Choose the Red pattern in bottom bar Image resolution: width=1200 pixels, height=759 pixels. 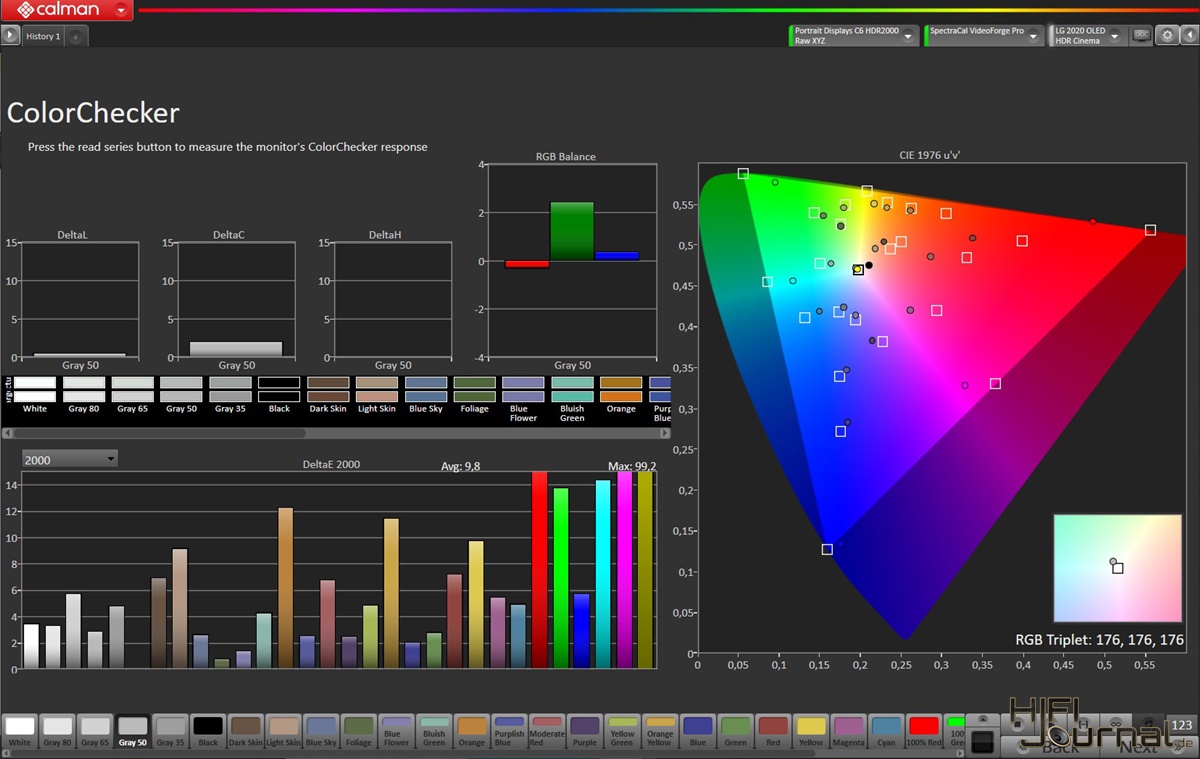click(772, 731)
